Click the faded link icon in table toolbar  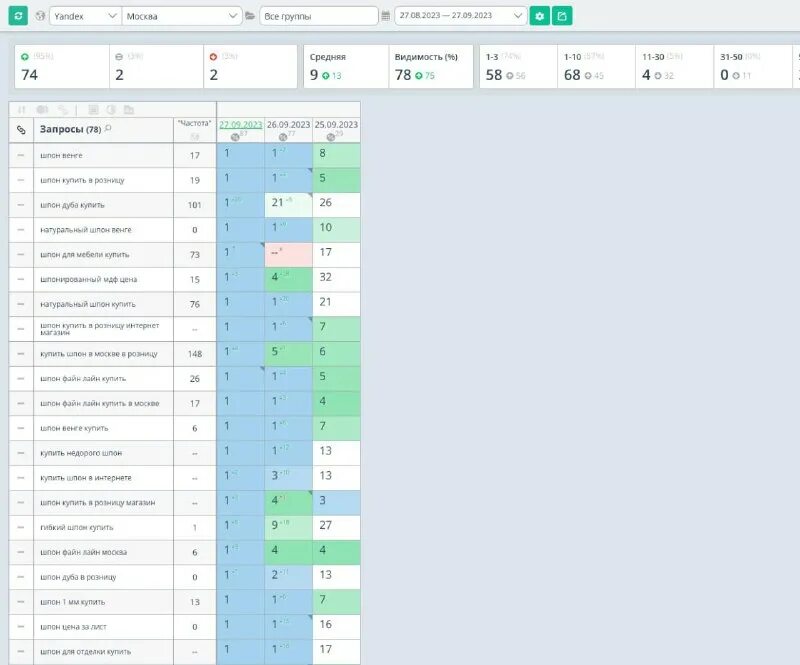(x=63, y=110)
